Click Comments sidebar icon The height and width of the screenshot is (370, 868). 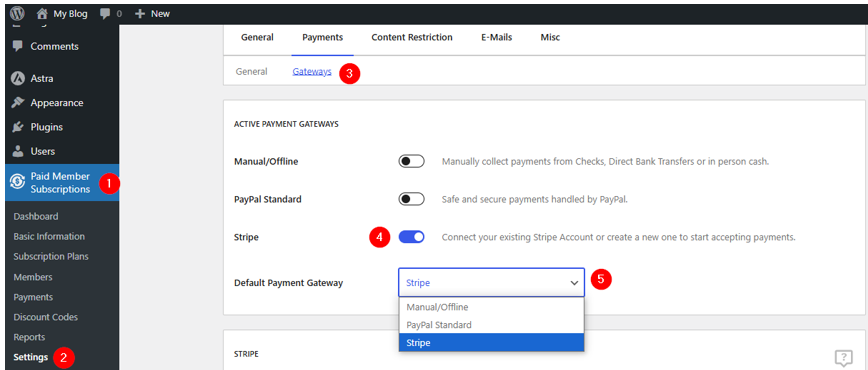(x=18, y=46)
